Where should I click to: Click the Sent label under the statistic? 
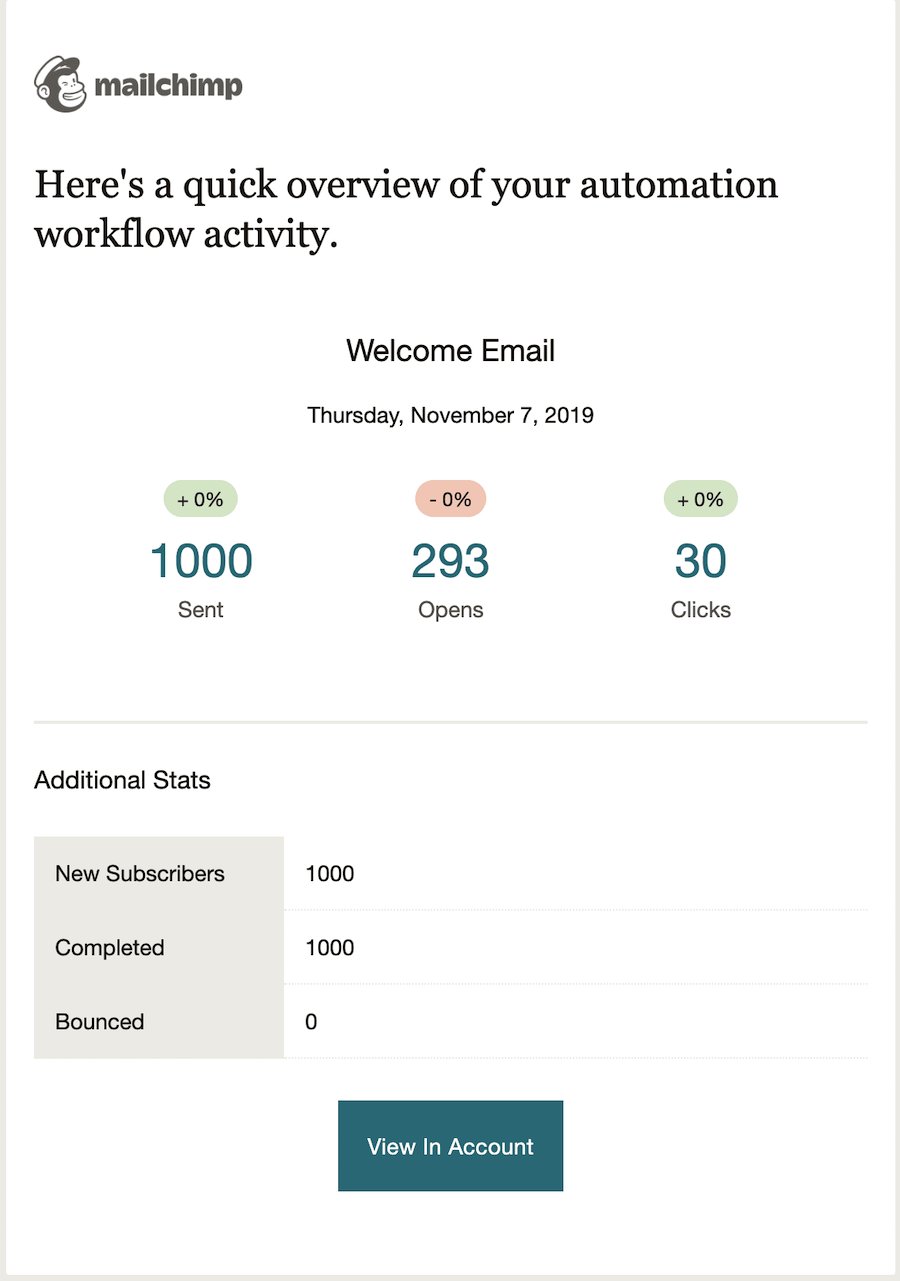point(200,609)
